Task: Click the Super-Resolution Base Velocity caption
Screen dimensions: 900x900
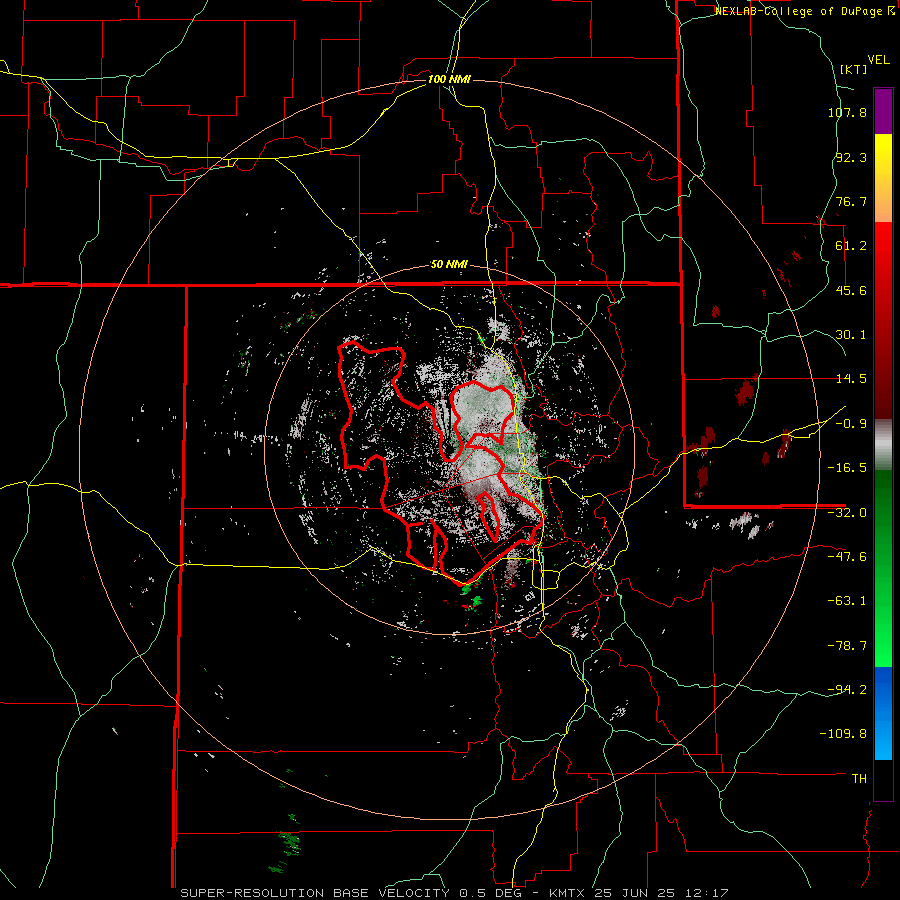Action: point(454,893)
